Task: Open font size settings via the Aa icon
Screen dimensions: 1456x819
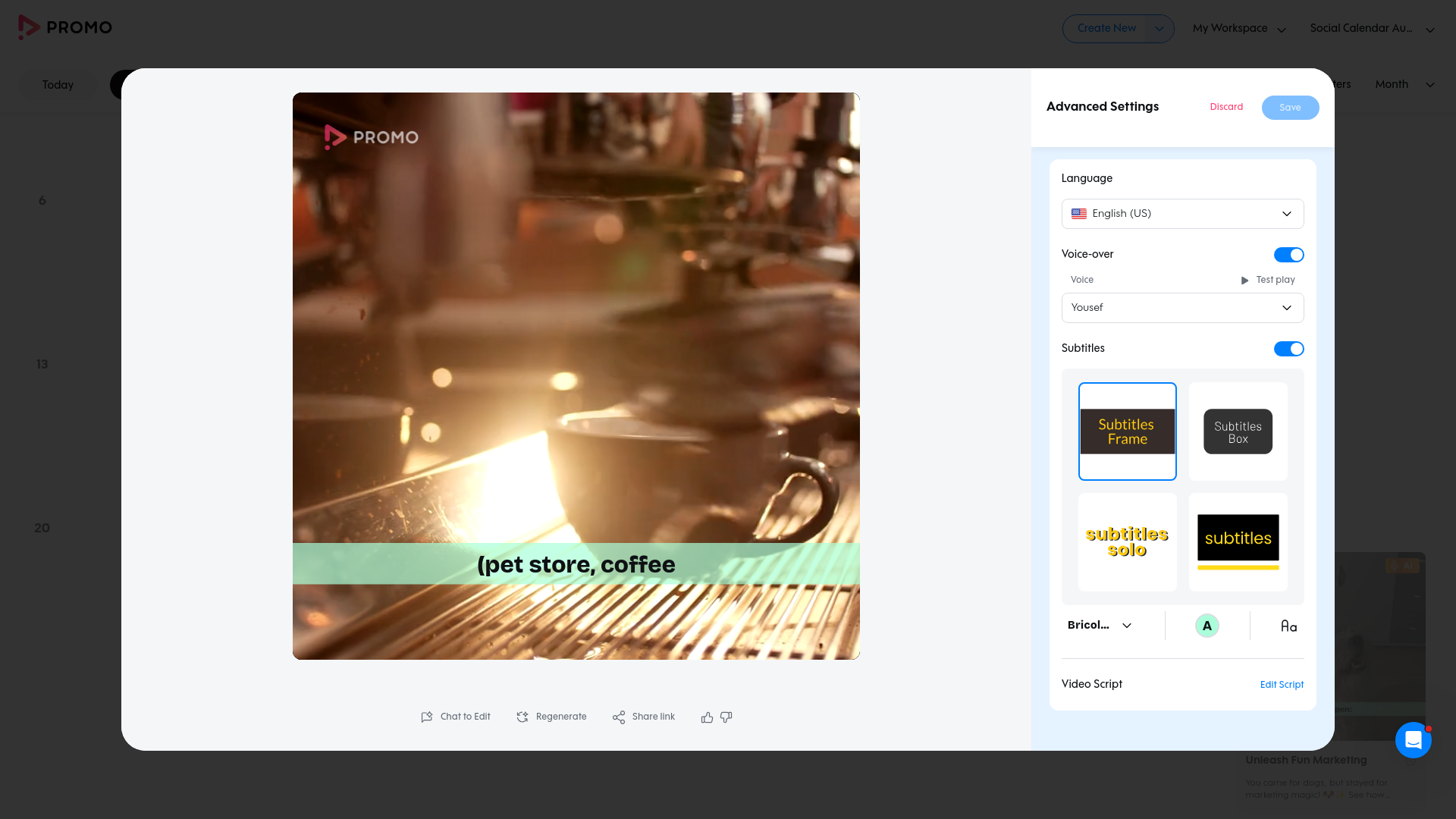Action: tap(1288, 625)
